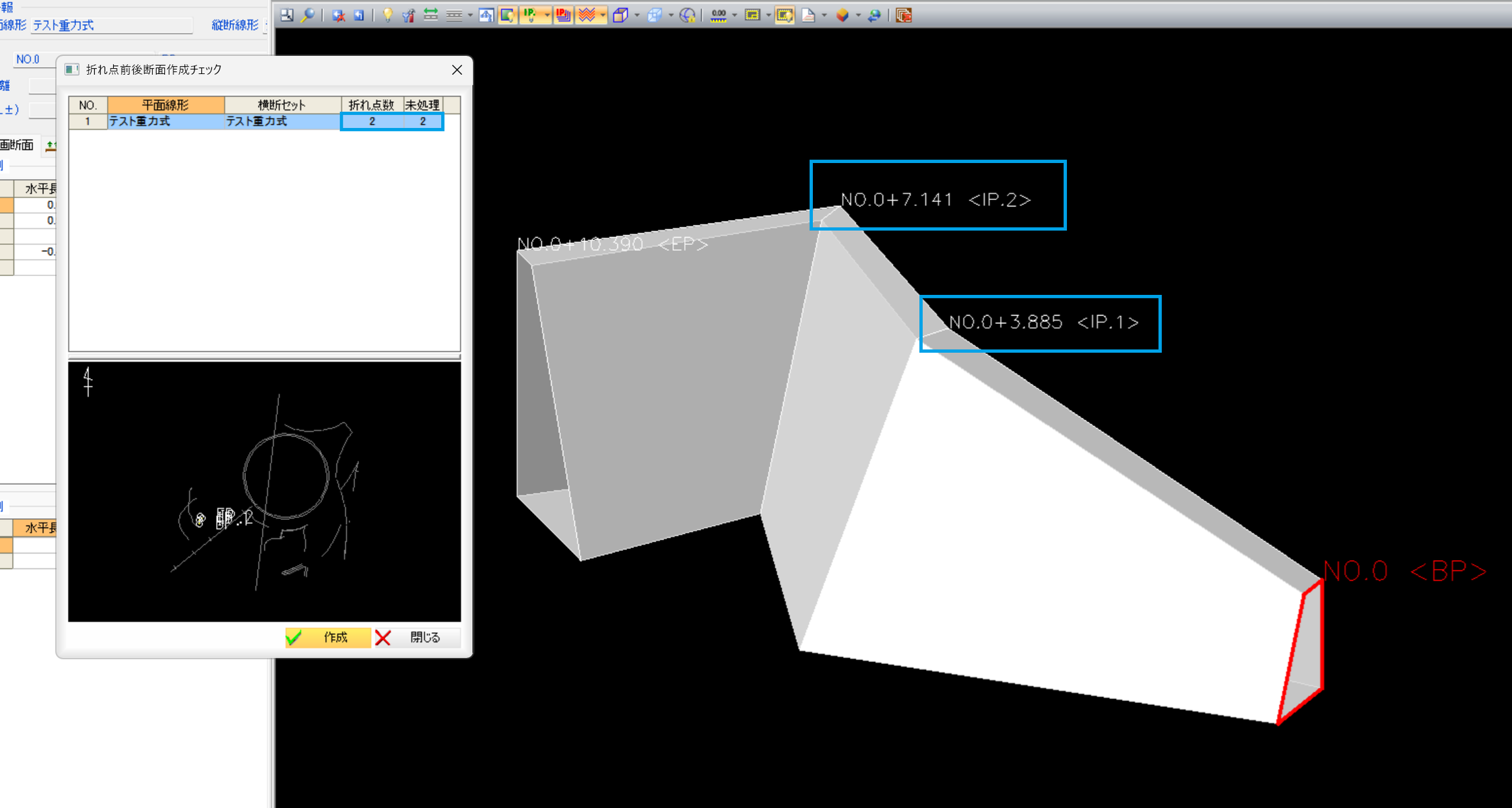1512x808 pixels.
Task: Click the 折れ点数 value 2 cell
Action: tap(372, 122)
